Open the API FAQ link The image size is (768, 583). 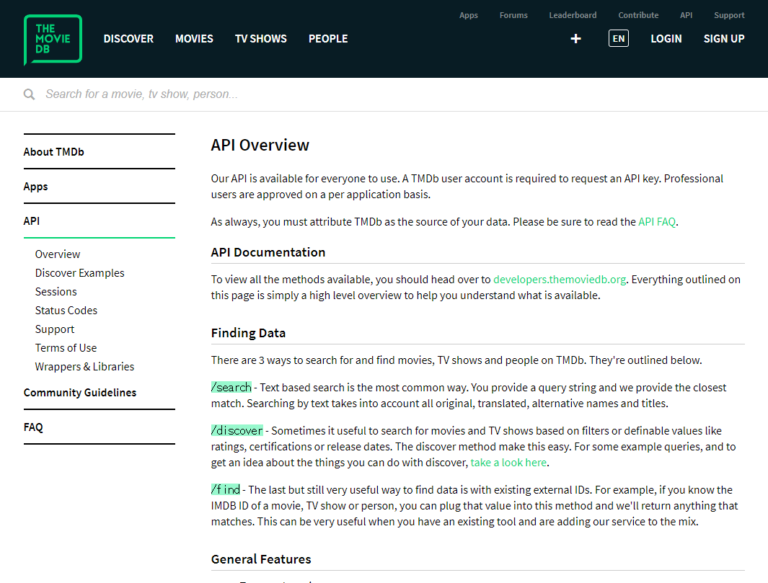point(657,222)
